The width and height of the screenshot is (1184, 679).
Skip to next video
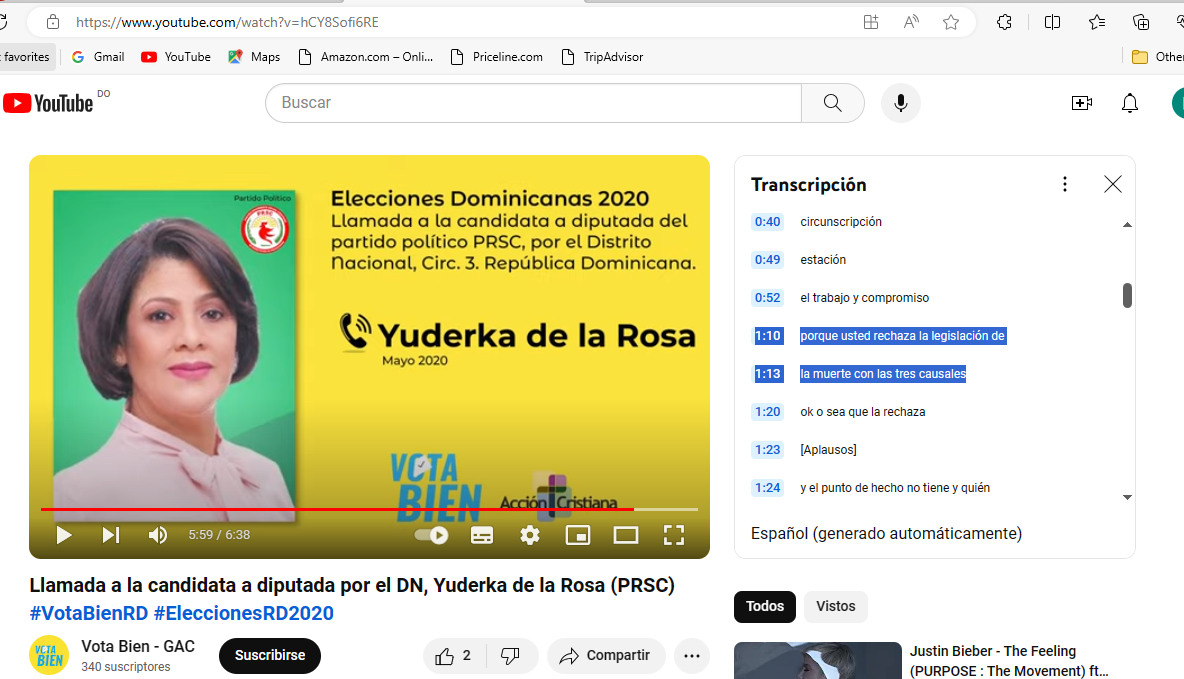(x=111, y=535)
